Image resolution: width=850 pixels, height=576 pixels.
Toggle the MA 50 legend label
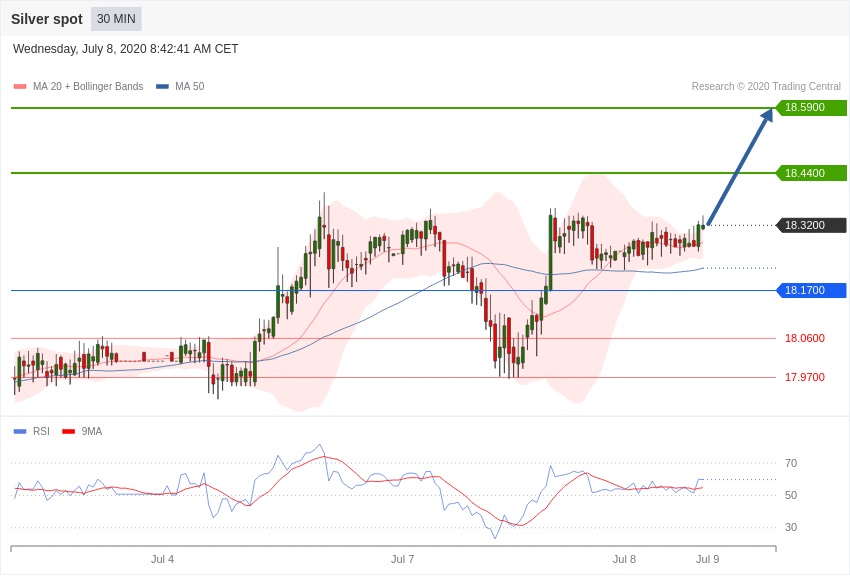click(x=190, y=87)
